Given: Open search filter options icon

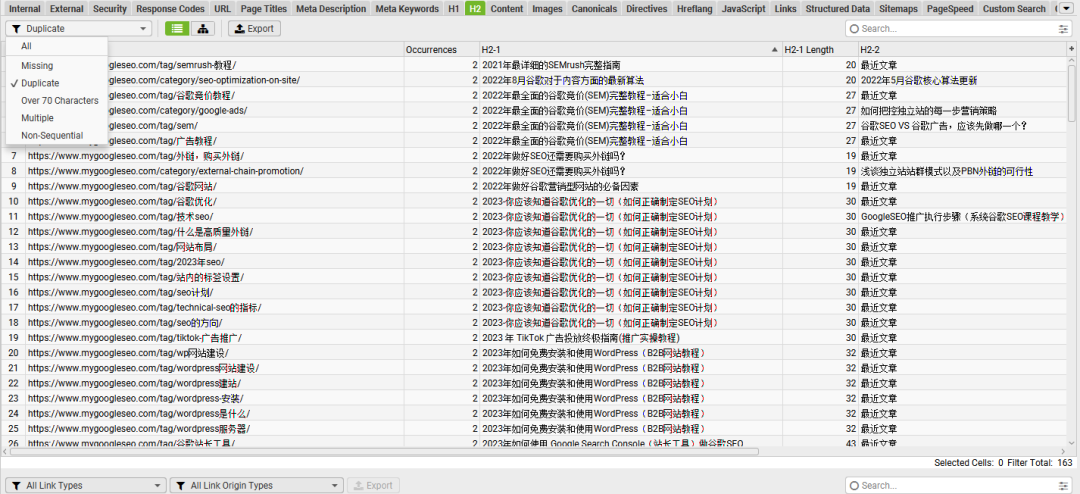Looking at the screenshot, I should [x=1063, y=29].
